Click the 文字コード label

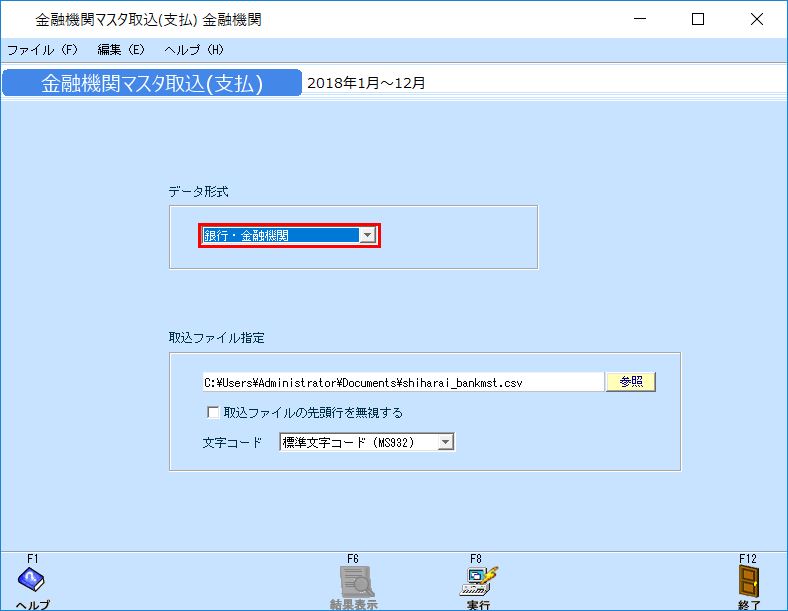coord(232,443)
